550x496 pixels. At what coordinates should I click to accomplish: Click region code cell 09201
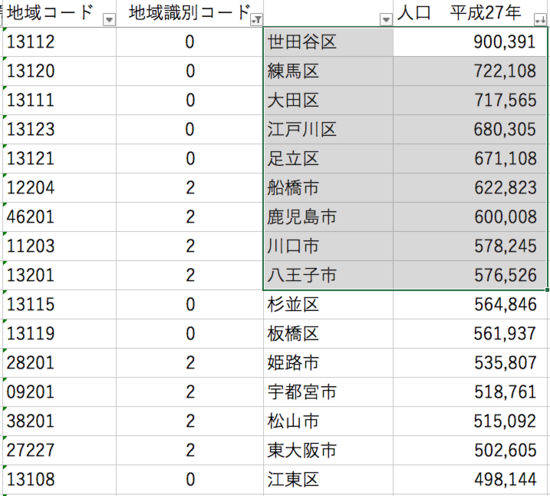[59, 392]
